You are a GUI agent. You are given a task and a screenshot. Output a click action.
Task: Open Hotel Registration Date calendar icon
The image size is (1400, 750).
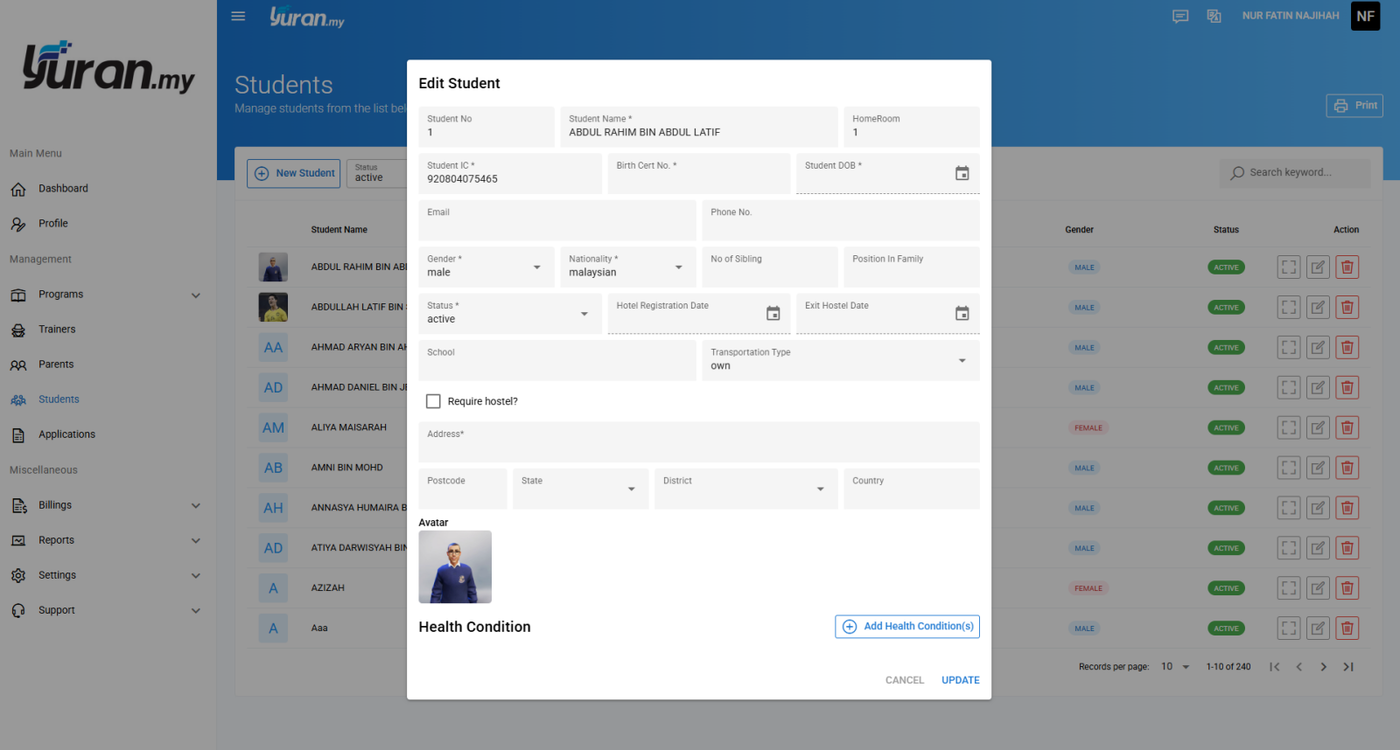(773, 314)
